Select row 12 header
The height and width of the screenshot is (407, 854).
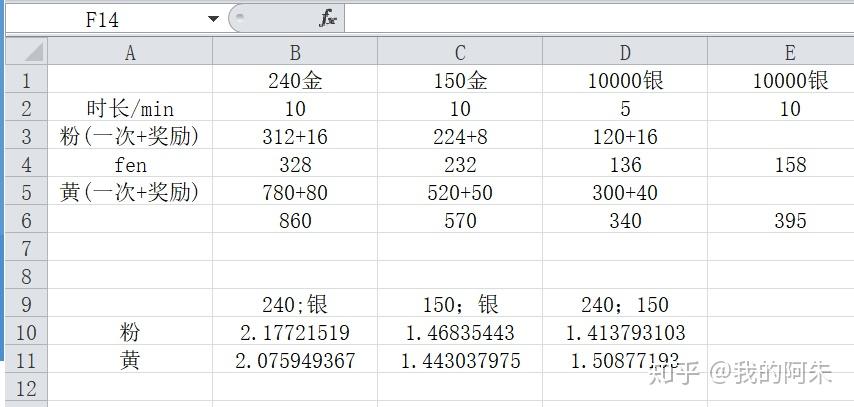click(26, 388)
